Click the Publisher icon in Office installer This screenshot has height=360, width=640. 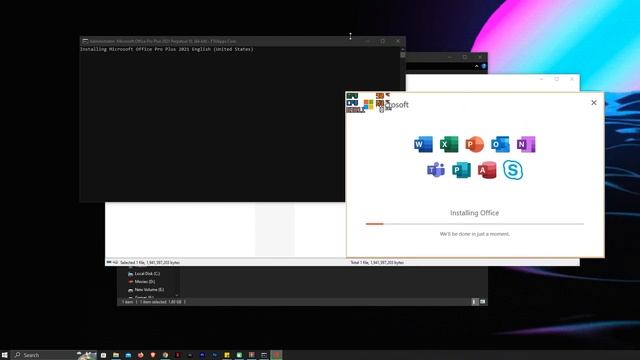(x=461, y=170)
